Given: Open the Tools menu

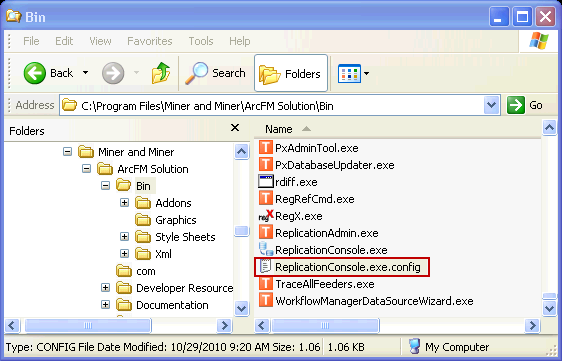Looking at the screenshot, I should pos(201,41).
